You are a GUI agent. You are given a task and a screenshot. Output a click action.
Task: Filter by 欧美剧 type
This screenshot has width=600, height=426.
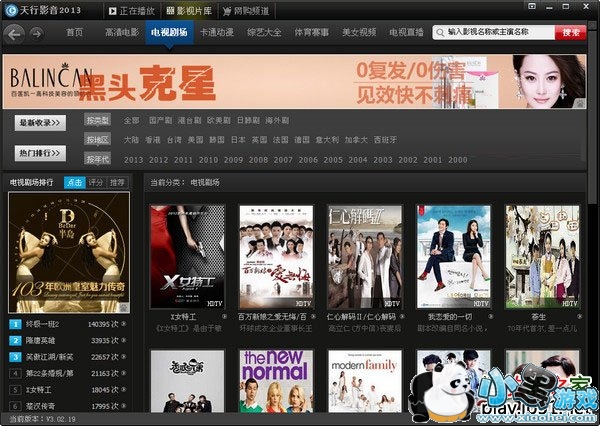point(219,121)
